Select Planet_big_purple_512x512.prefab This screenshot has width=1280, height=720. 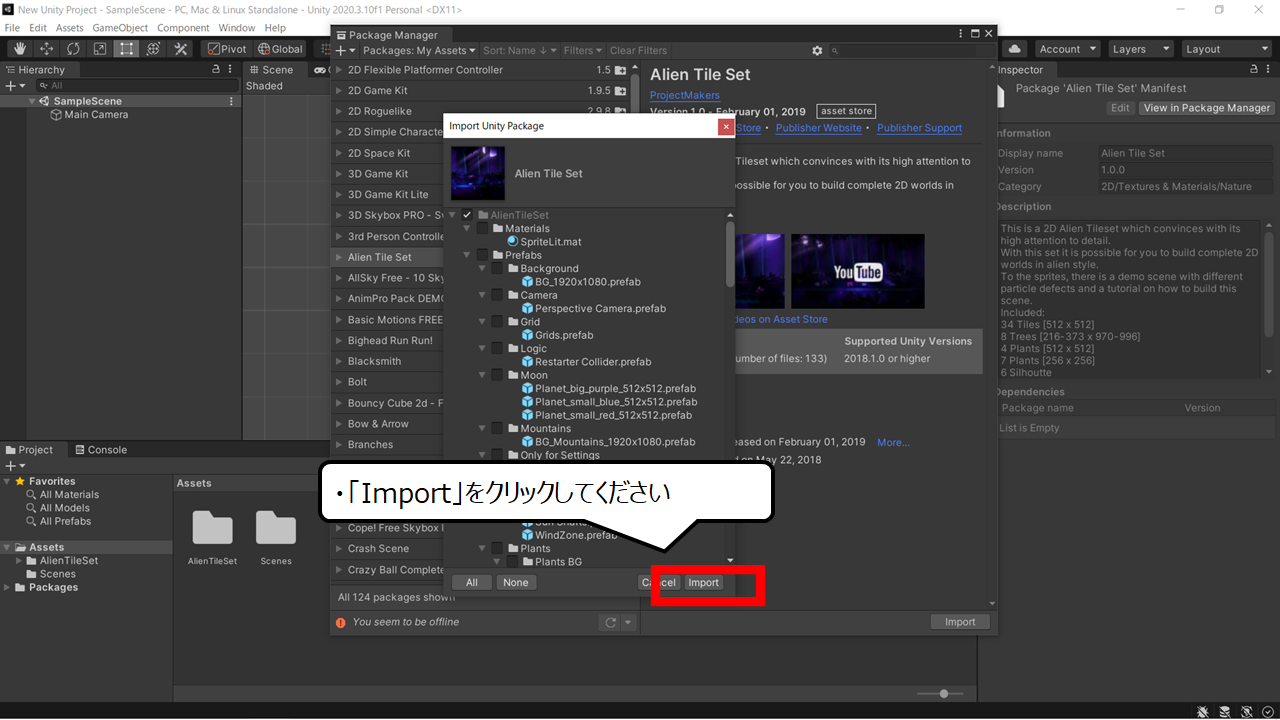608,388
